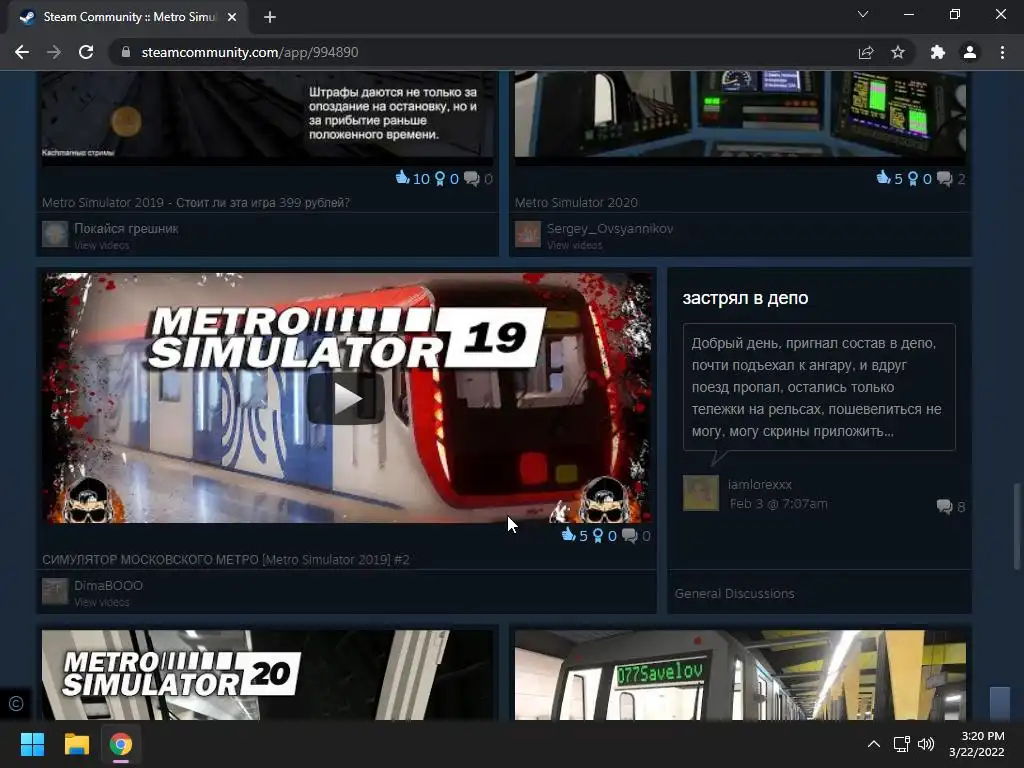View videos by Покайся грешник
Image resolution: width=1024 pixels, height=768 pixels.
(101, 246)
